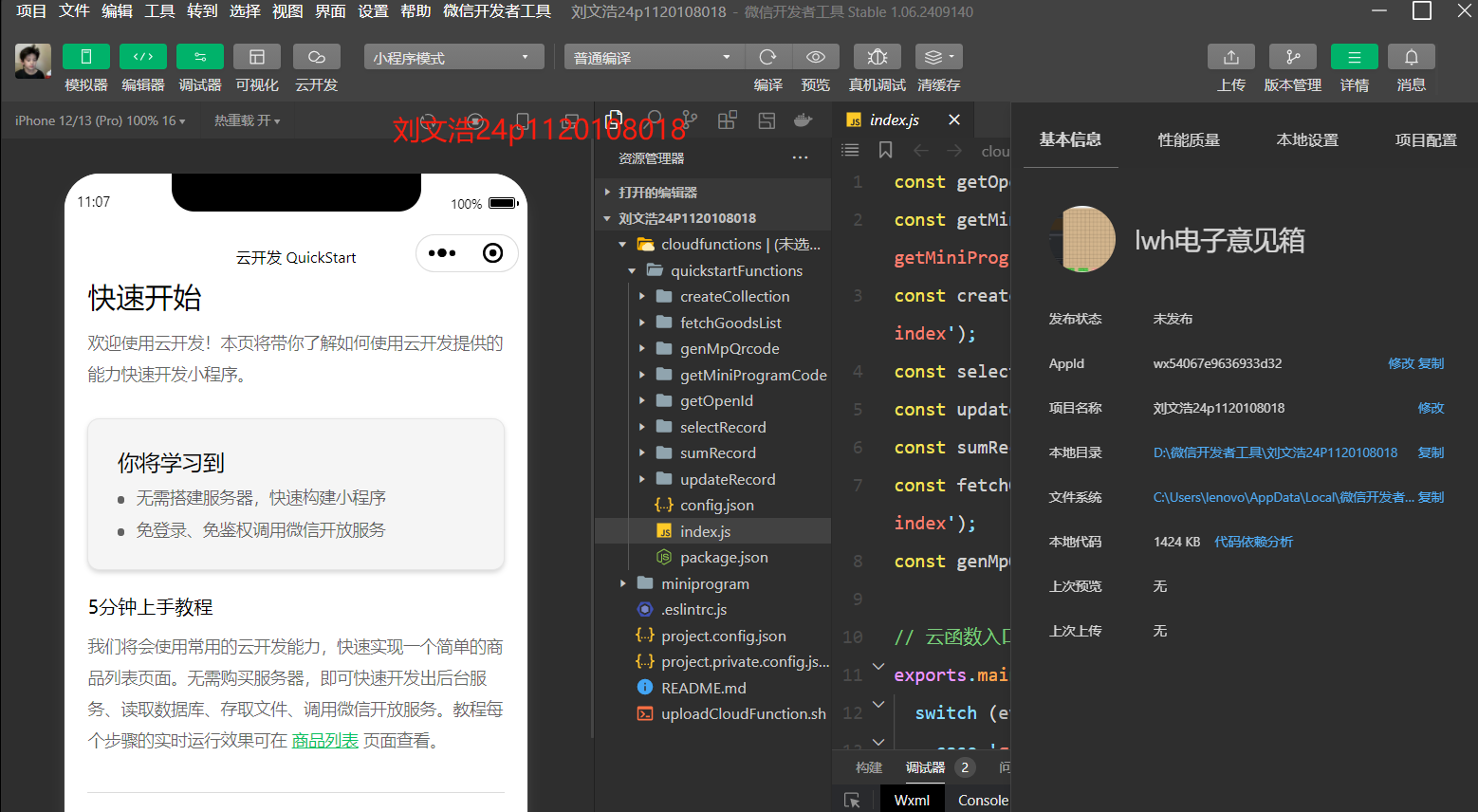
Task: Open the 可视化 visual editor
Action: point(256,57)
